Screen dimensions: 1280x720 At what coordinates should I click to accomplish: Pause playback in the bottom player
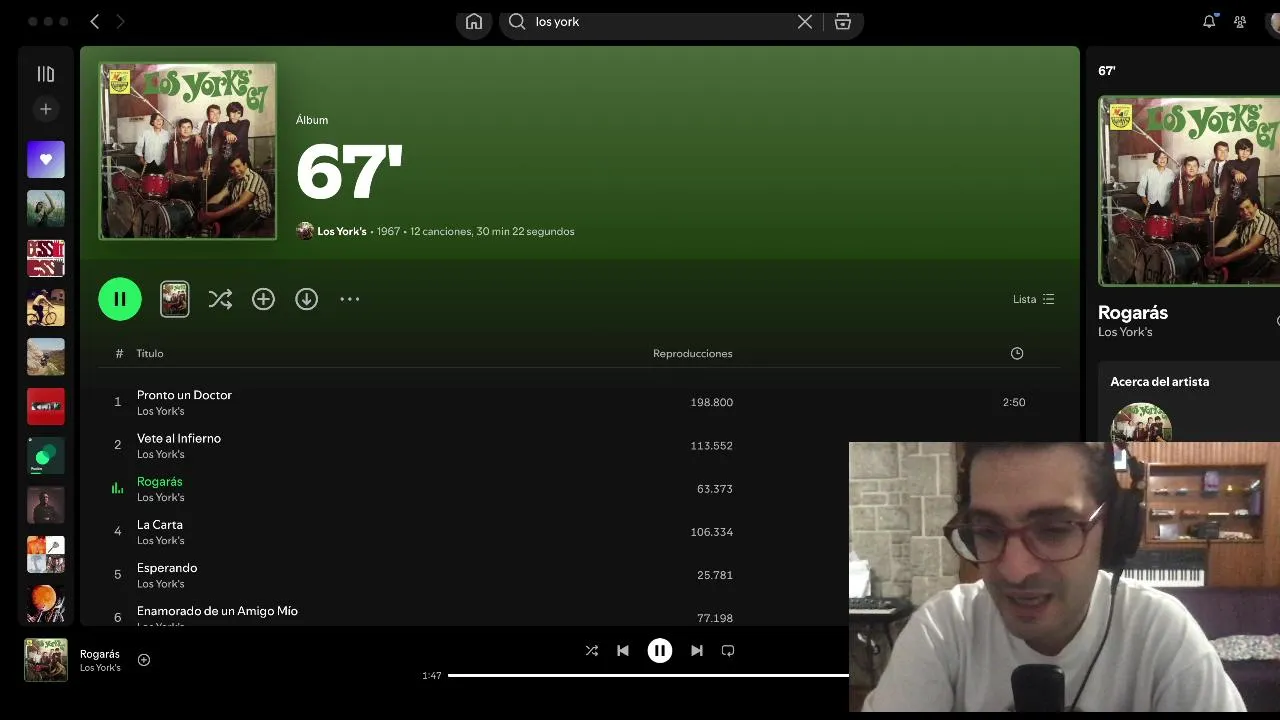(660, 650)
